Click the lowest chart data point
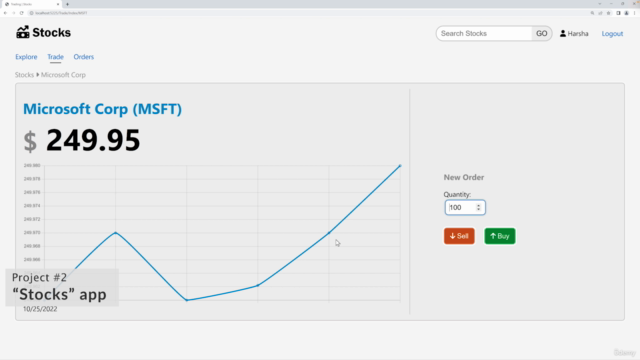The height and width of the screenshot is (360, 640). 187,300
